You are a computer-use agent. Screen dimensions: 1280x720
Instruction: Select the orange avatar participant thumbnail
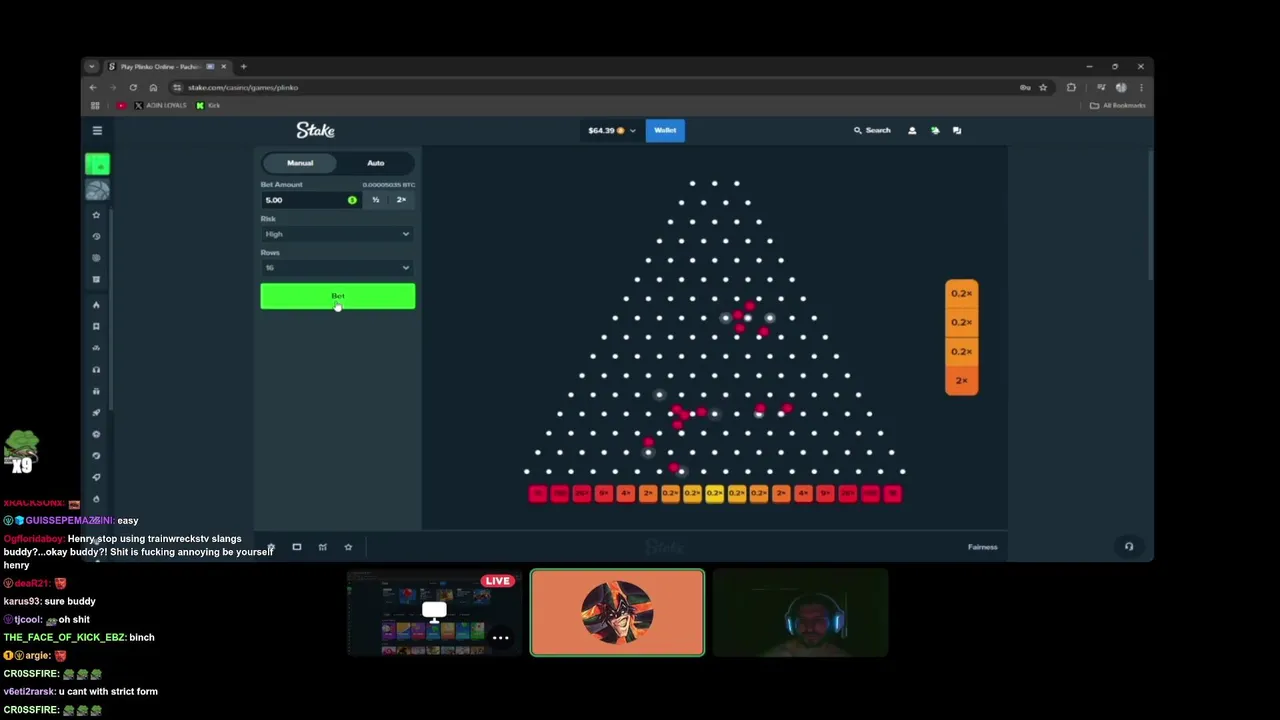(x=617, y=613)
